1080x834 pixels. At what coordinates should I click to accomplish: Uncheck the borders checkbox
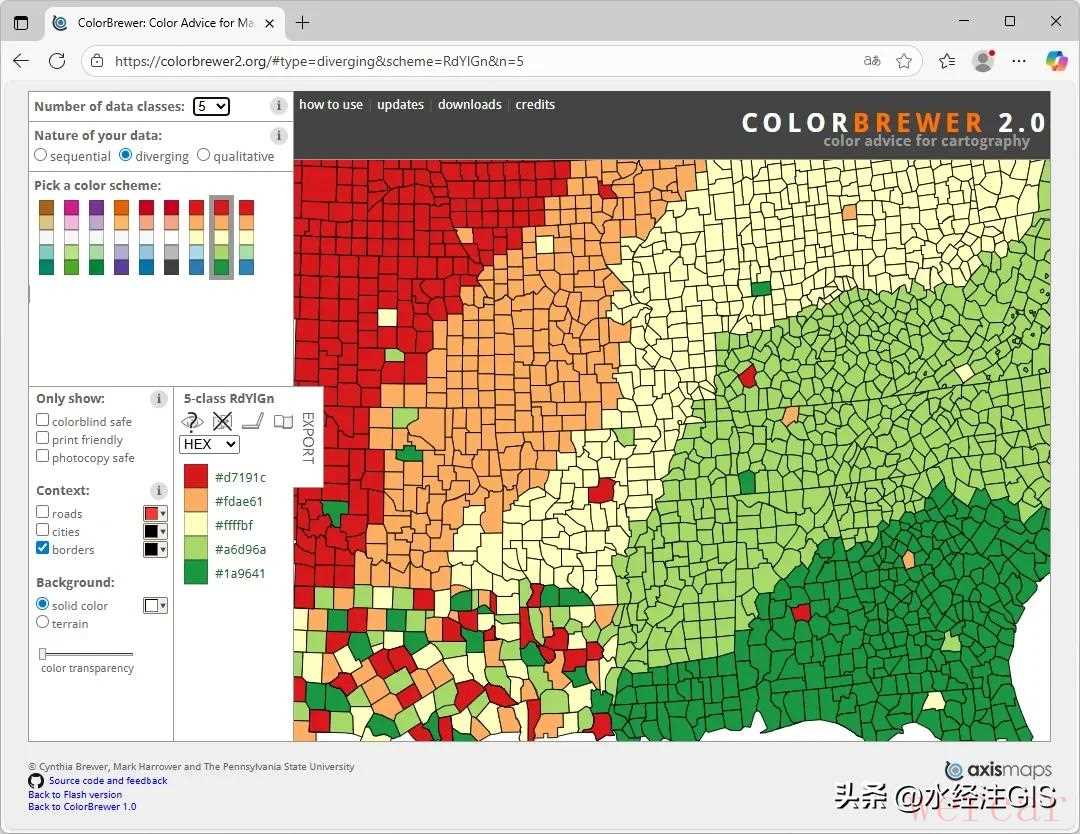(x=43, y=549)
